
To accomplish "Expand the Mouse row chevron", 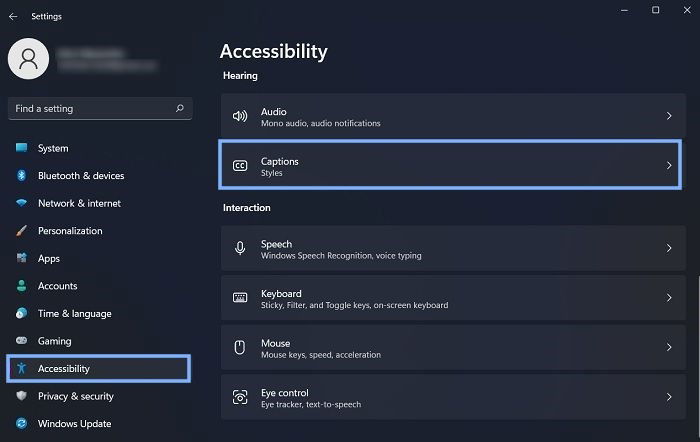I will pyautogui.click(x=669, y=347).
